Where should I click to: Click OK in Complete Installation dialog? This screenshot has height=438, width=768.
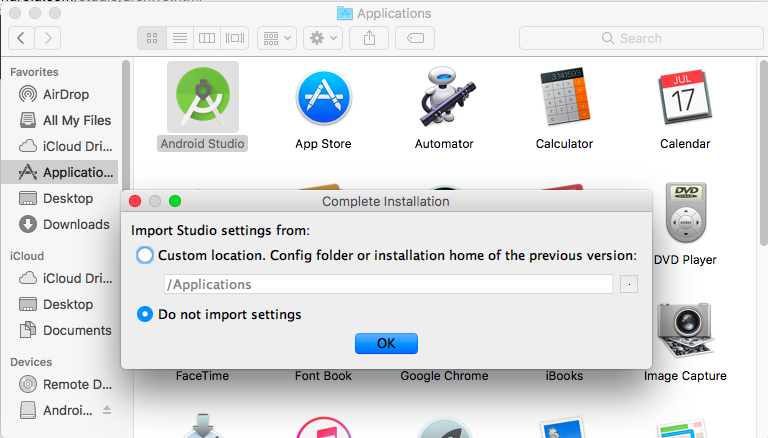click(386, 343)
